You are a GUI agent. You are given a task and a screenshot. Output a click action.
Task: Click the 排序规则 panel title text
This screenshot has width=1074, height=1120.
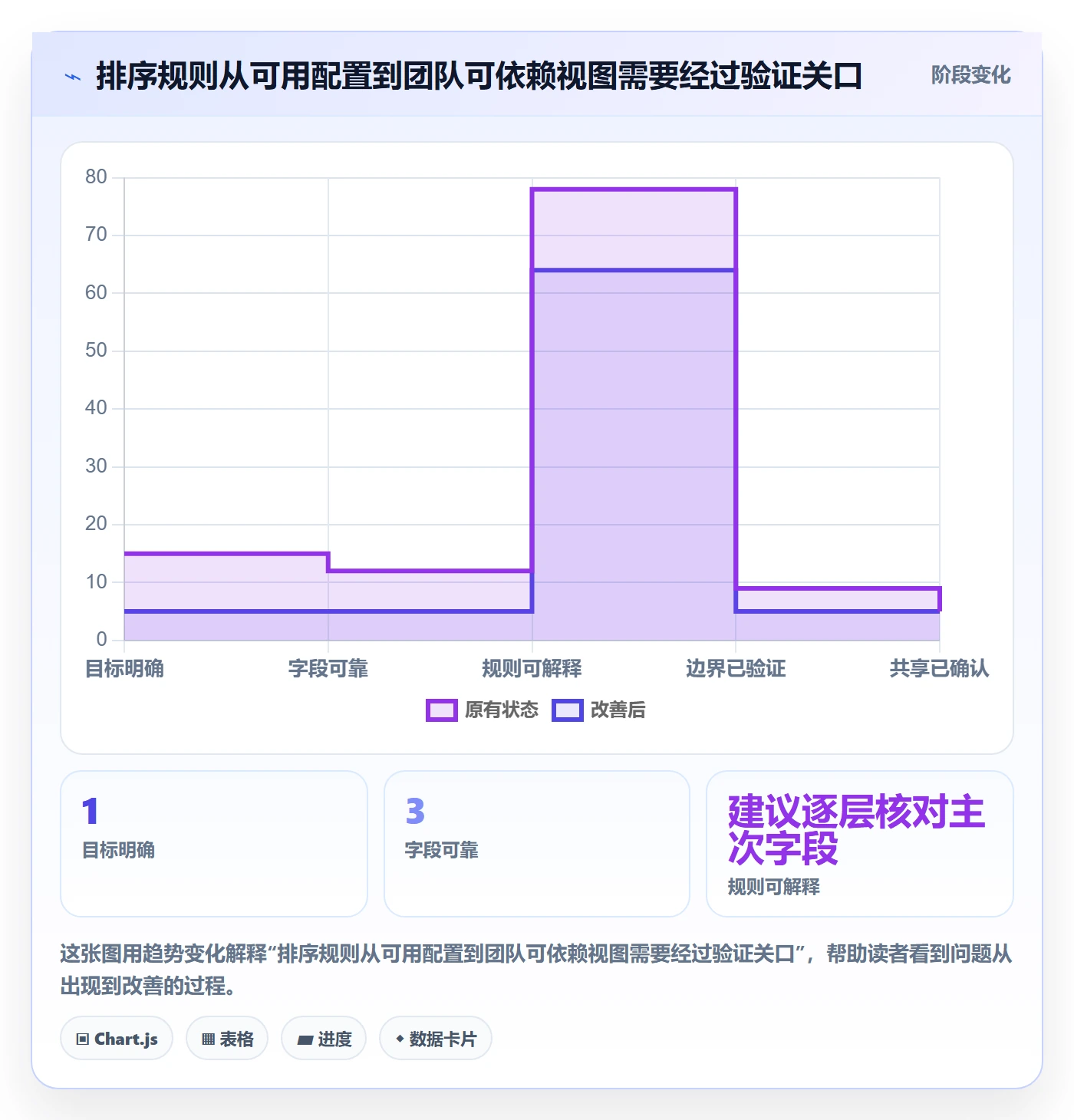coord(479,77)
